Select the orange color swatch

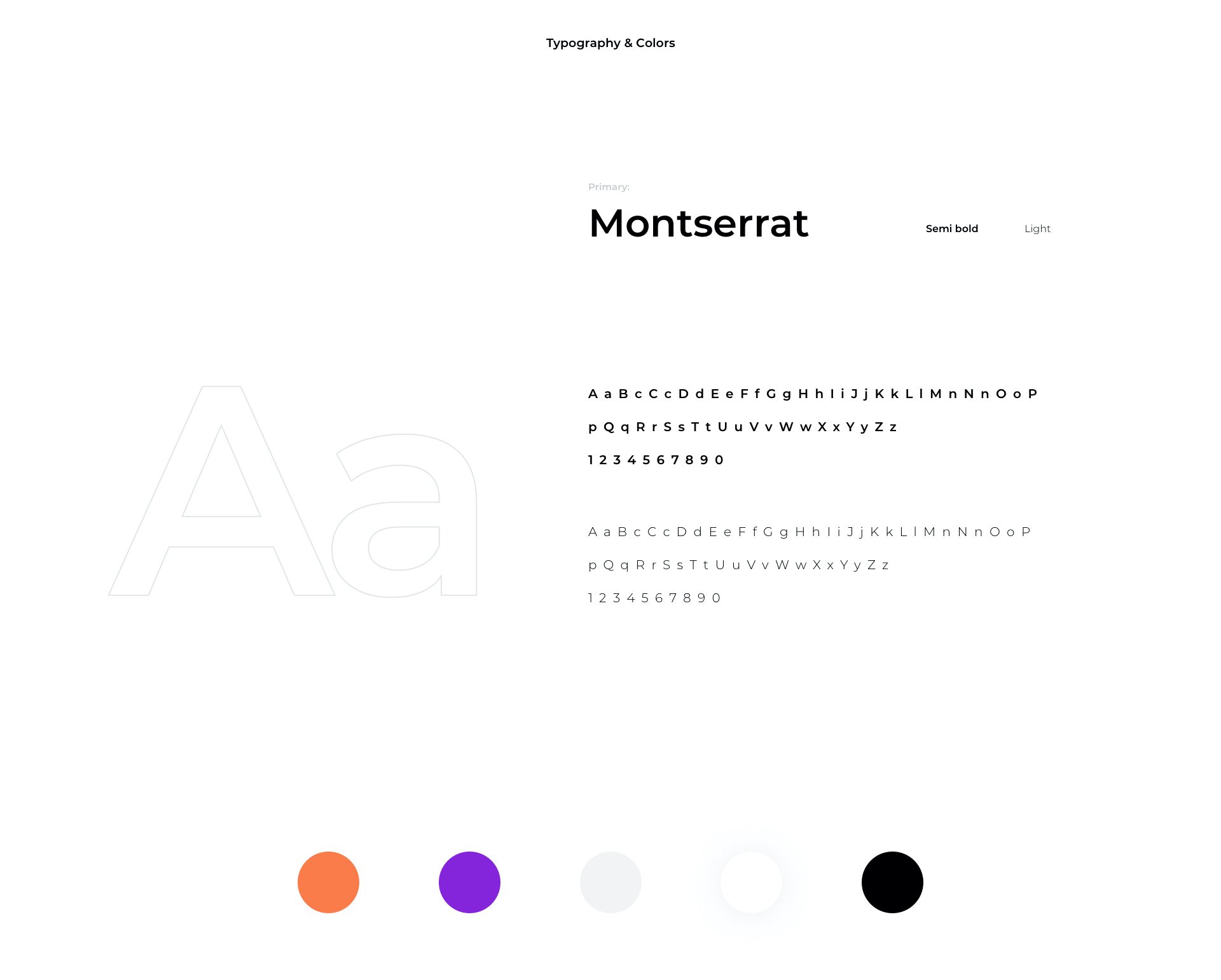(x=328, y=882)
